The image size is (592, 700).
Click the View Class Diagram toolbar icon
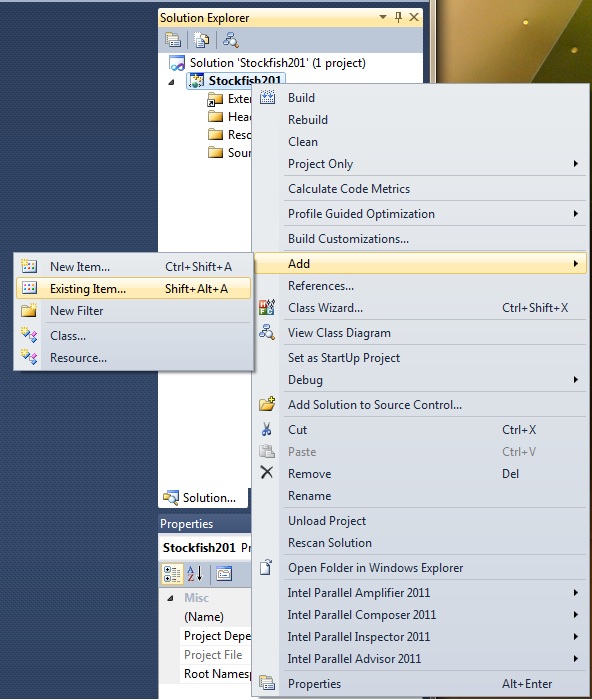pyautogui.click(x=231, y=40)
